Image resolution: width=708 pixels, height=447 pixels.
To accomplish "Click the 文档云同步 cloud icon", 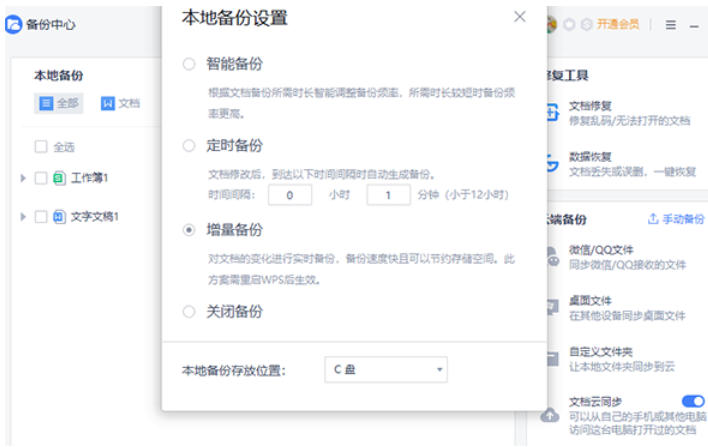I will (550, 415).
